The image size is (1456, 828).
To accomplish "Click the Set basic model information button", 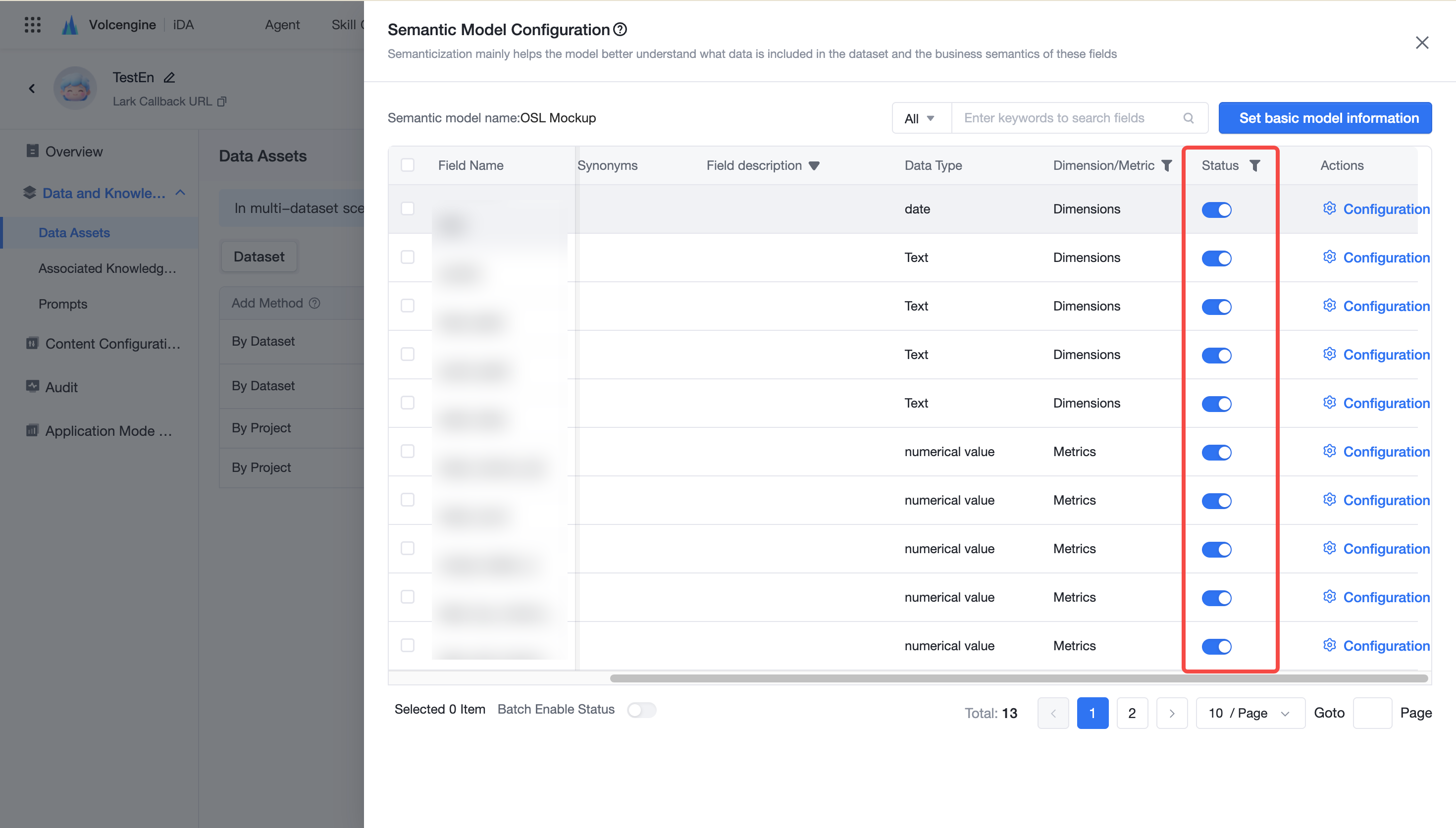I will coord(1325,118).
